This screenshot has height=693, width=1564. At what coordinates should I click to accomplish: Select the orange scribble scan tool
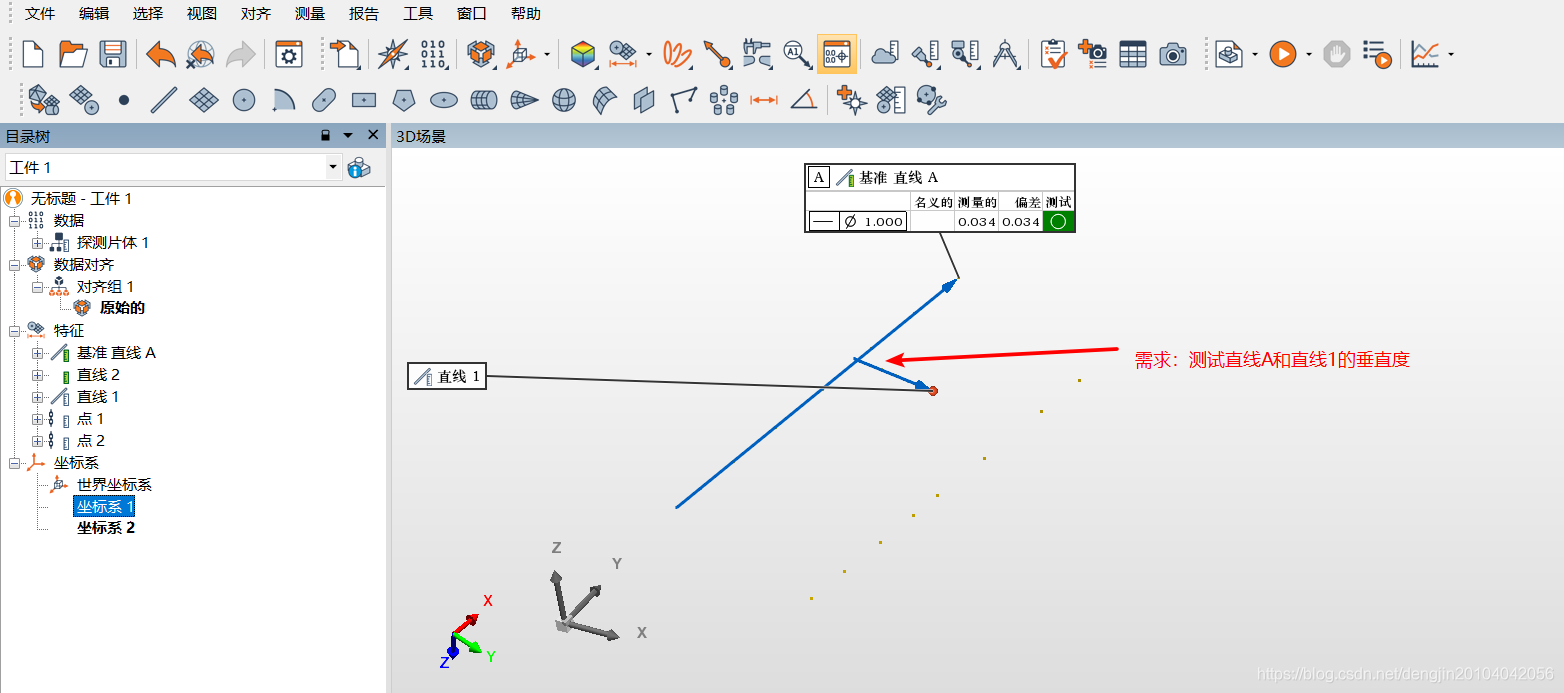pyautogui.click(x=677, y=54)
